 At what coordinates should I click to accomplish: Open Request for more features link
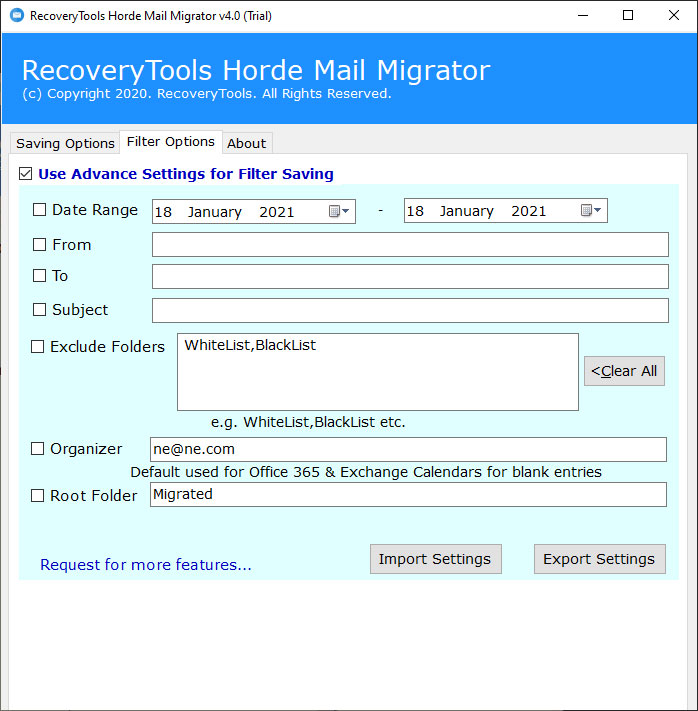tap(146, 565)
